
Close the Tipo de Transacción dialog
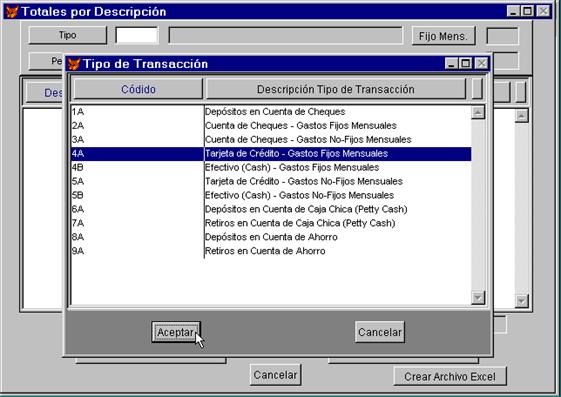tap(481, 64)
